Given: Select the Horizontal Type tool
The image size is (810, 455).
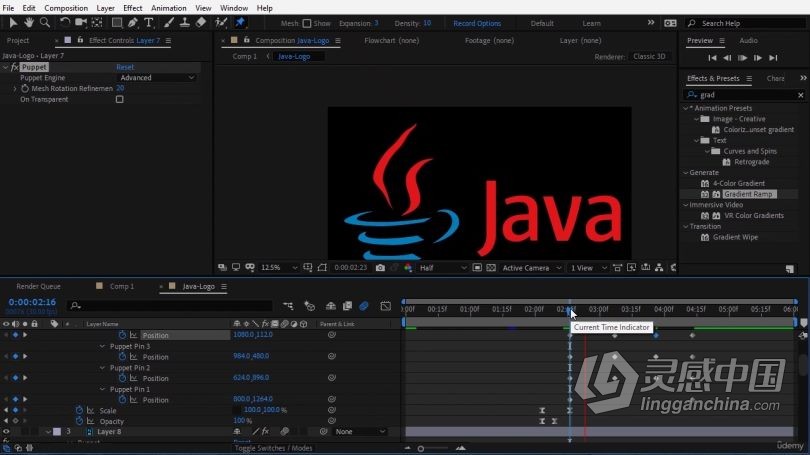Looking at the screenshot, I should pyautogui.click(x=149, y=23).
